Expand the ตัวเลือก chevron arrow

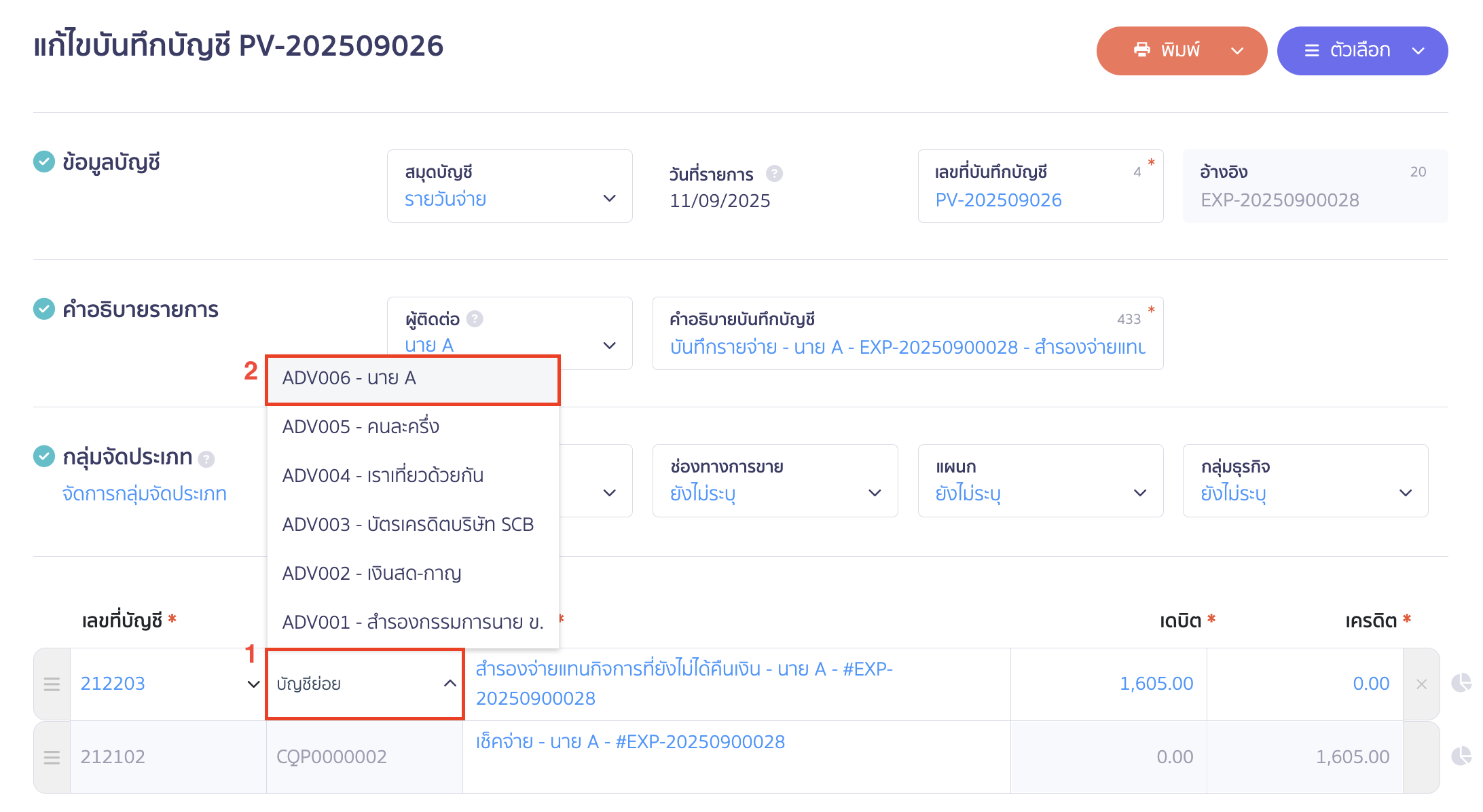pos(1418,51)
